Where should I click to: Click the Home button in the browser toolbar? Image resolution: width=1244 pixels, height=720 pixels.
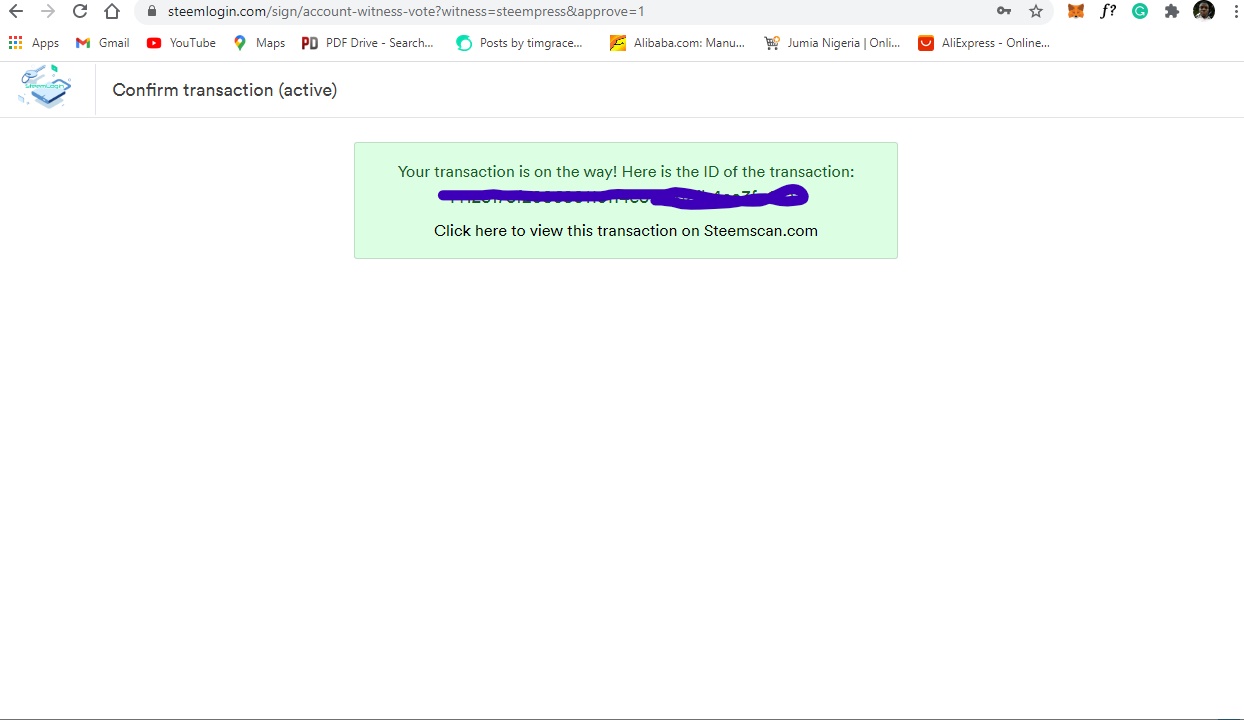coord(111,11)
